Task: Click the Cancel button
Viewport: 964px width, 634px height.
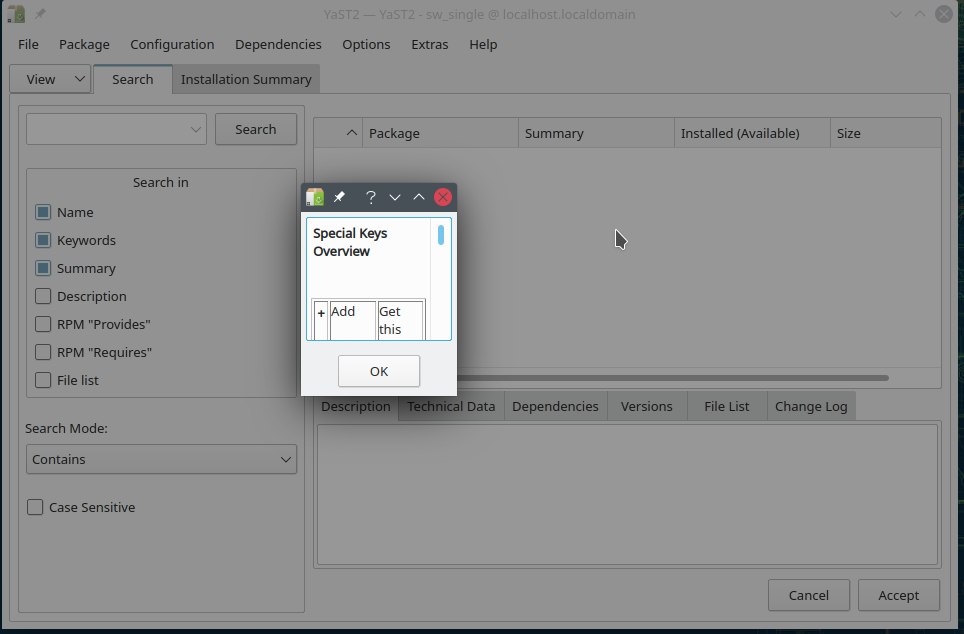Action: point(808,595)
